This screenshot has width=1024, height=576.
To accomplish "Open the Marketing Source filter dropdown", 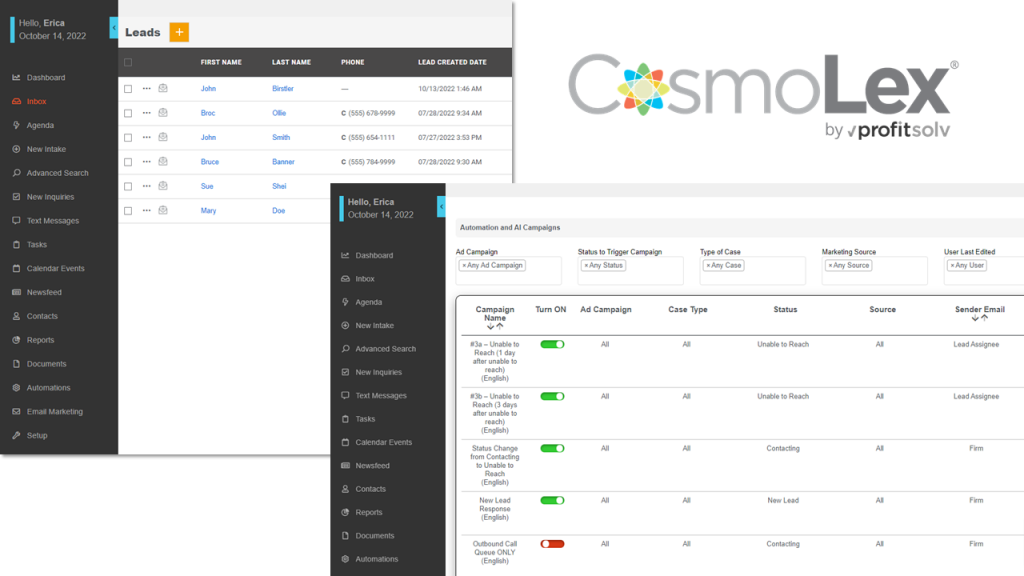I will click(874, 271).
